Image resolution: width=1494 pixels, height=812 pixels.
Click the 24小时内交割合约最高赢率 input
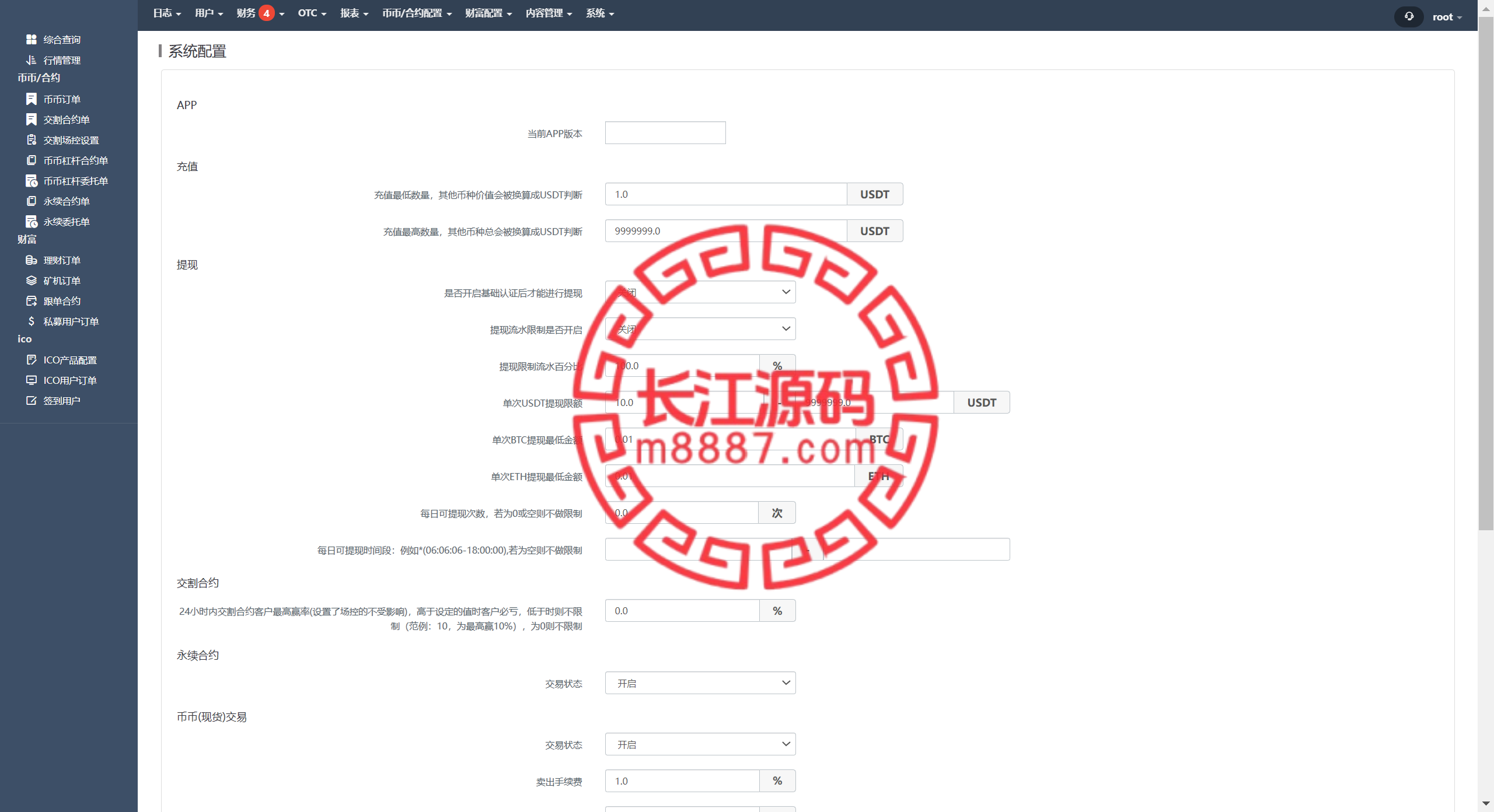click(x=682, y=611)
